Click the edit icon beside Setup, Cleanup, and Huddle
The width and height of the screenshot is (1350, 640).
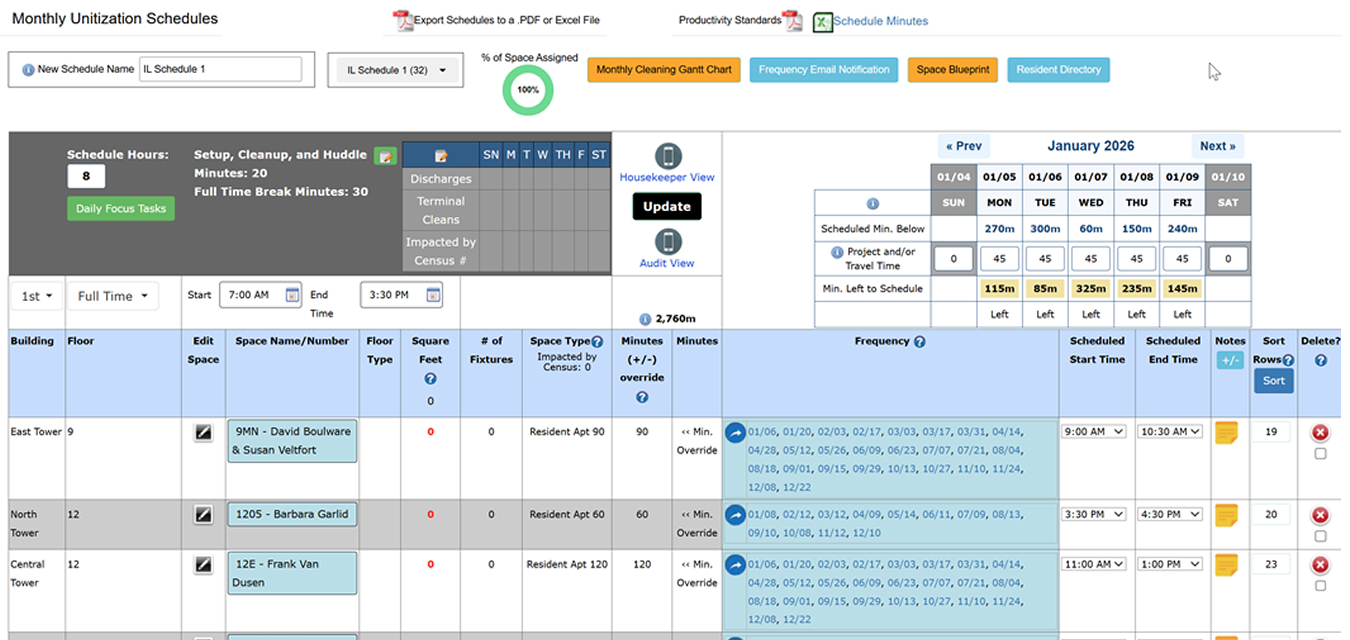click(x=384, y=156)
